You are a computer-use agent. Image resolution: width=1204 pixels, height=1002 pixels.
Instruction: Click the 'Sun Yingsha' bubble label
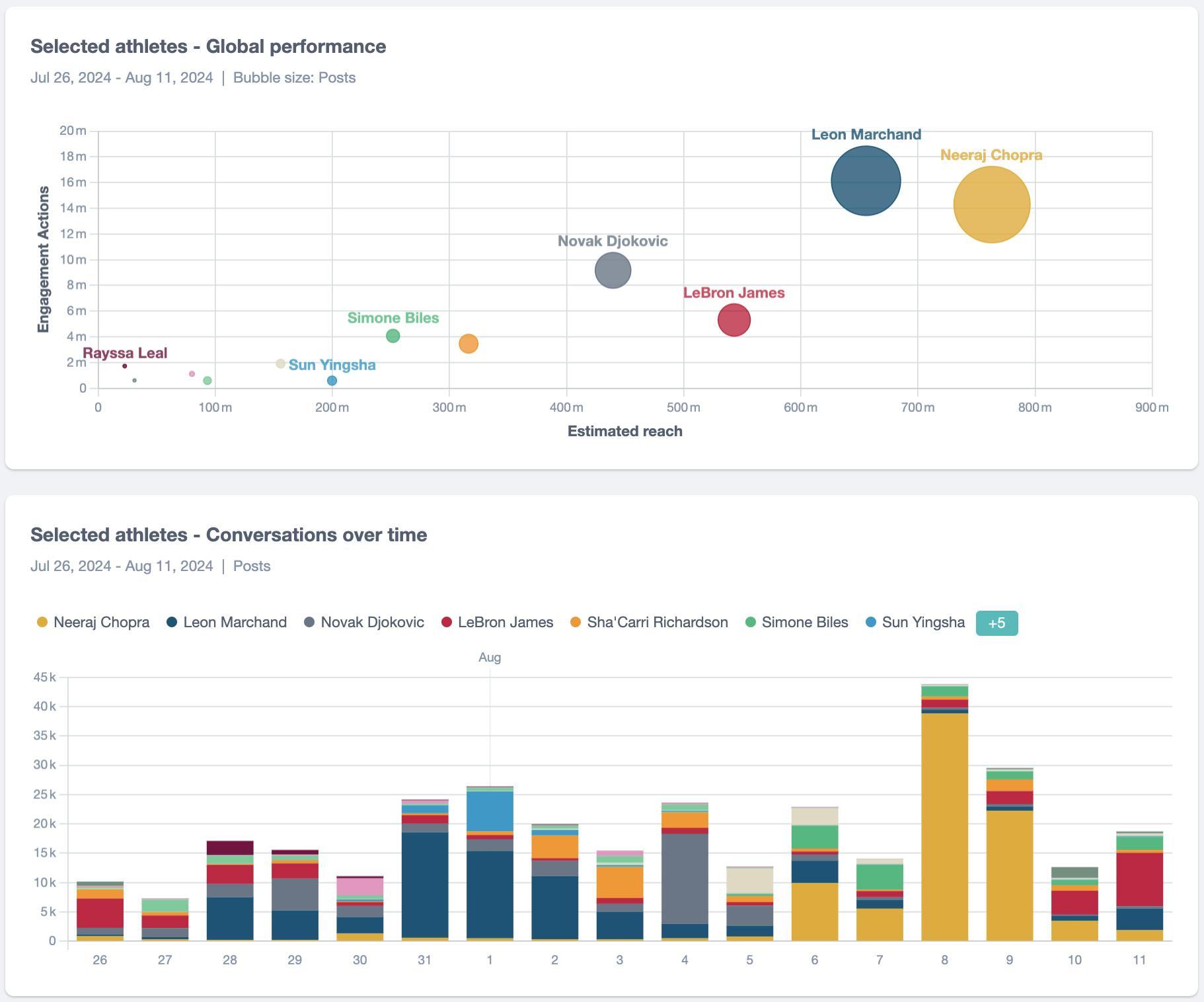[332, 365]
